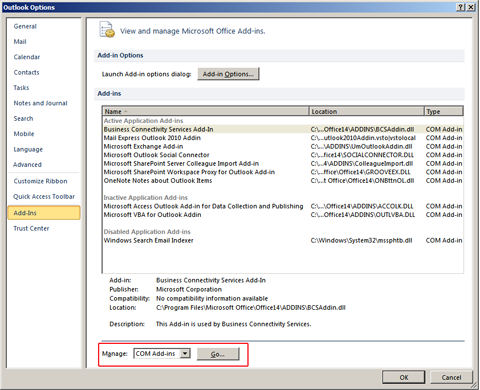The width and height of the screenshot is (480, 390).
Task: Click the ACCOLK.DLL location cell
Action: pos(362,206)
